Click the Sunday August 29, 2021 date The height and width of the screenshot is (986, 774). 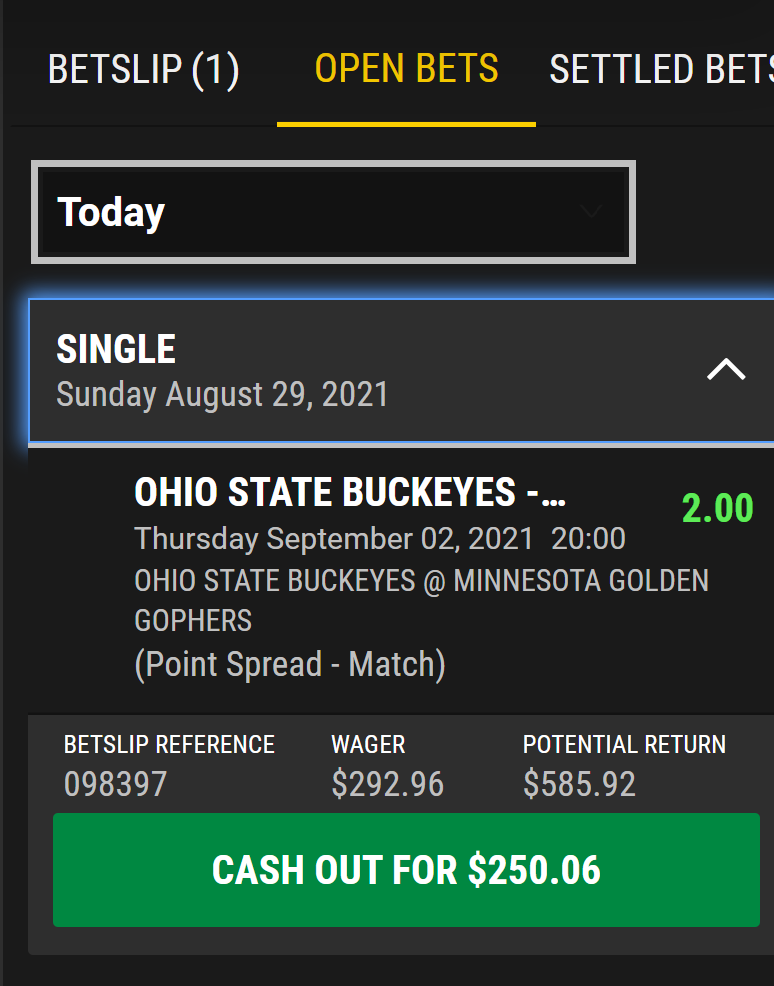coord(222,394)
